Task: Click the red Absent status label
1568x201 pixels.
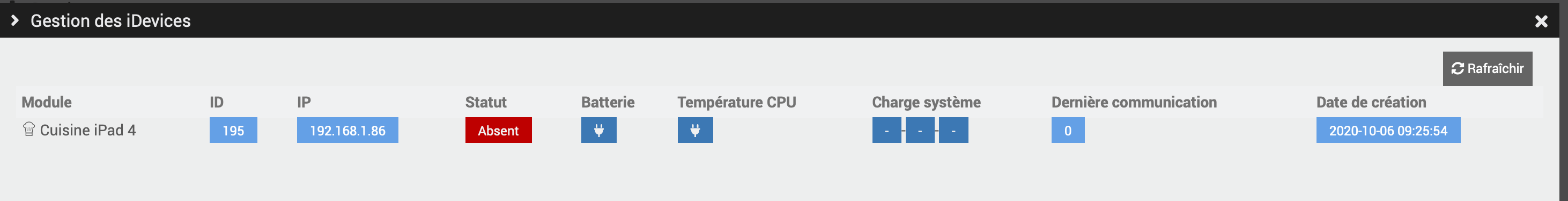Action: [499, 130]
